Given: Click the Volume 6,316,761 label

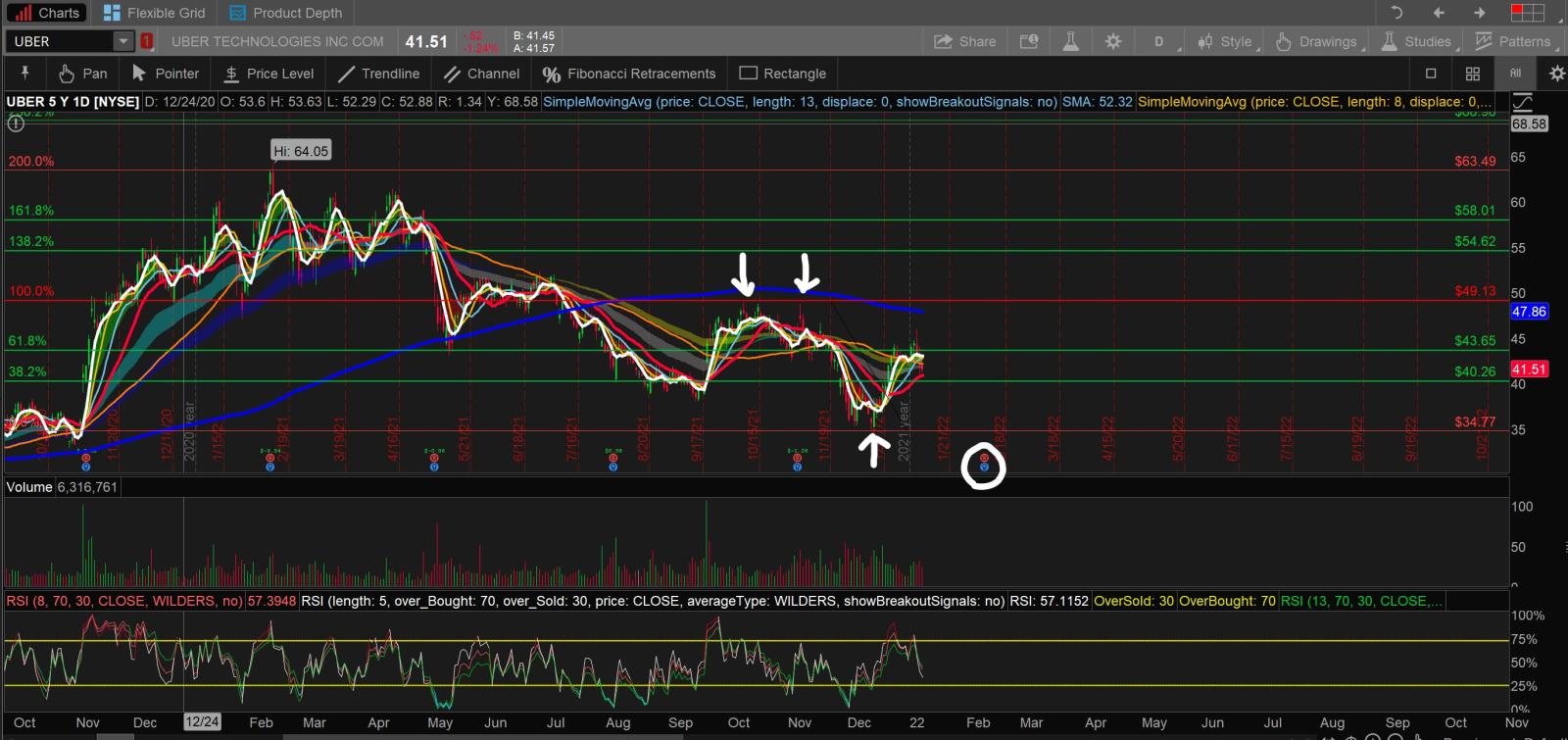Looking at the screenshot, I should (62, 487).
